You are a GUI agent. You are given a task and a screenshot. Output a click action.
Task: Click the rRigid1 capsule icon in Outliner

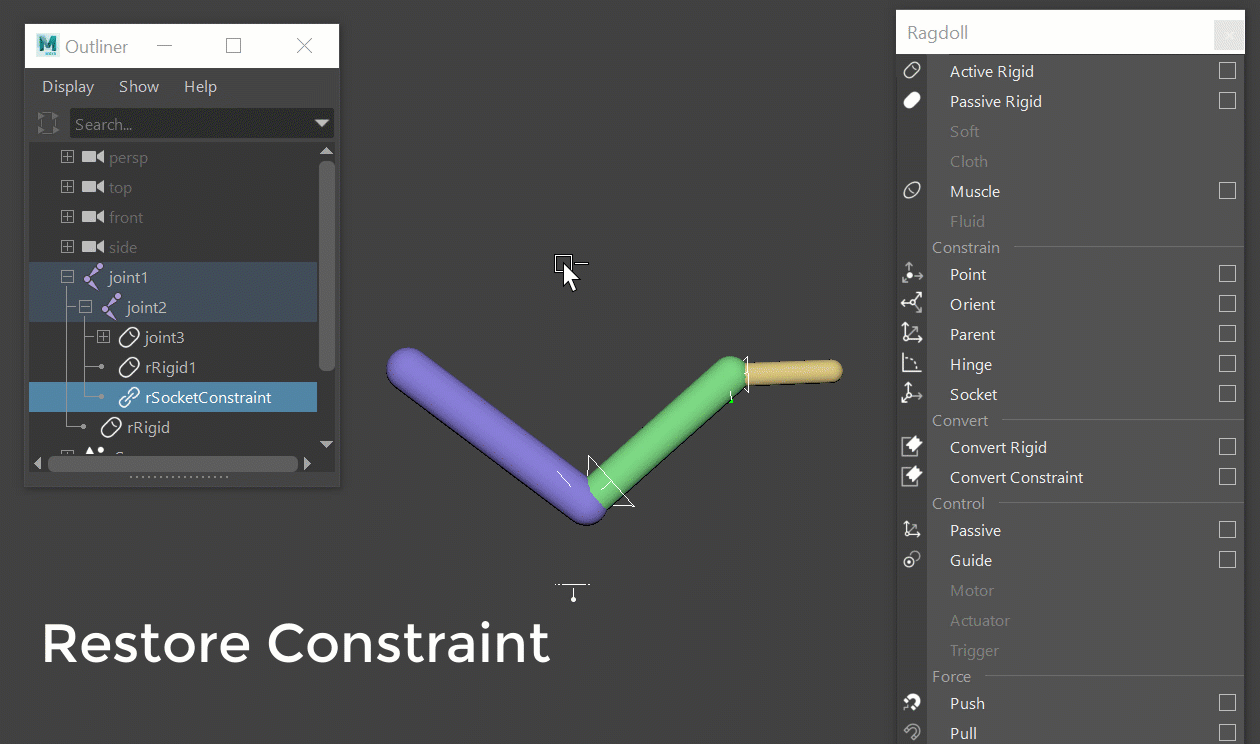click(129, 367)
